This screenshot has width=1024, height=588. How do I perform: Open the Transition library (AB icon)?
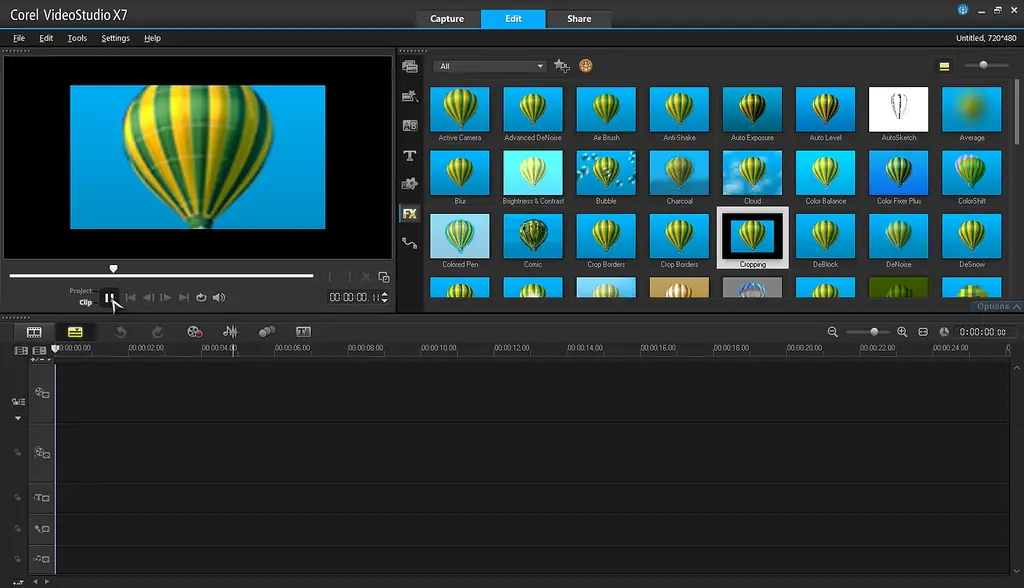(x=410, y=125)
